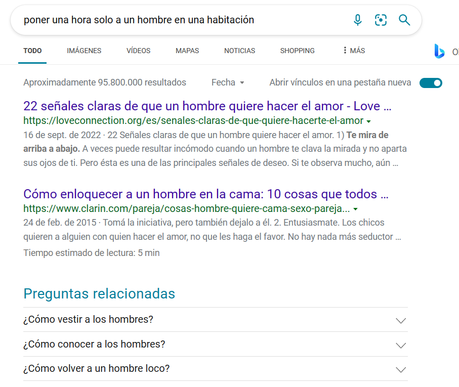
Task: Click the Abrir vínculos en una pestaña nueva label
Action: pyautogui.click(x=340, y=82)
